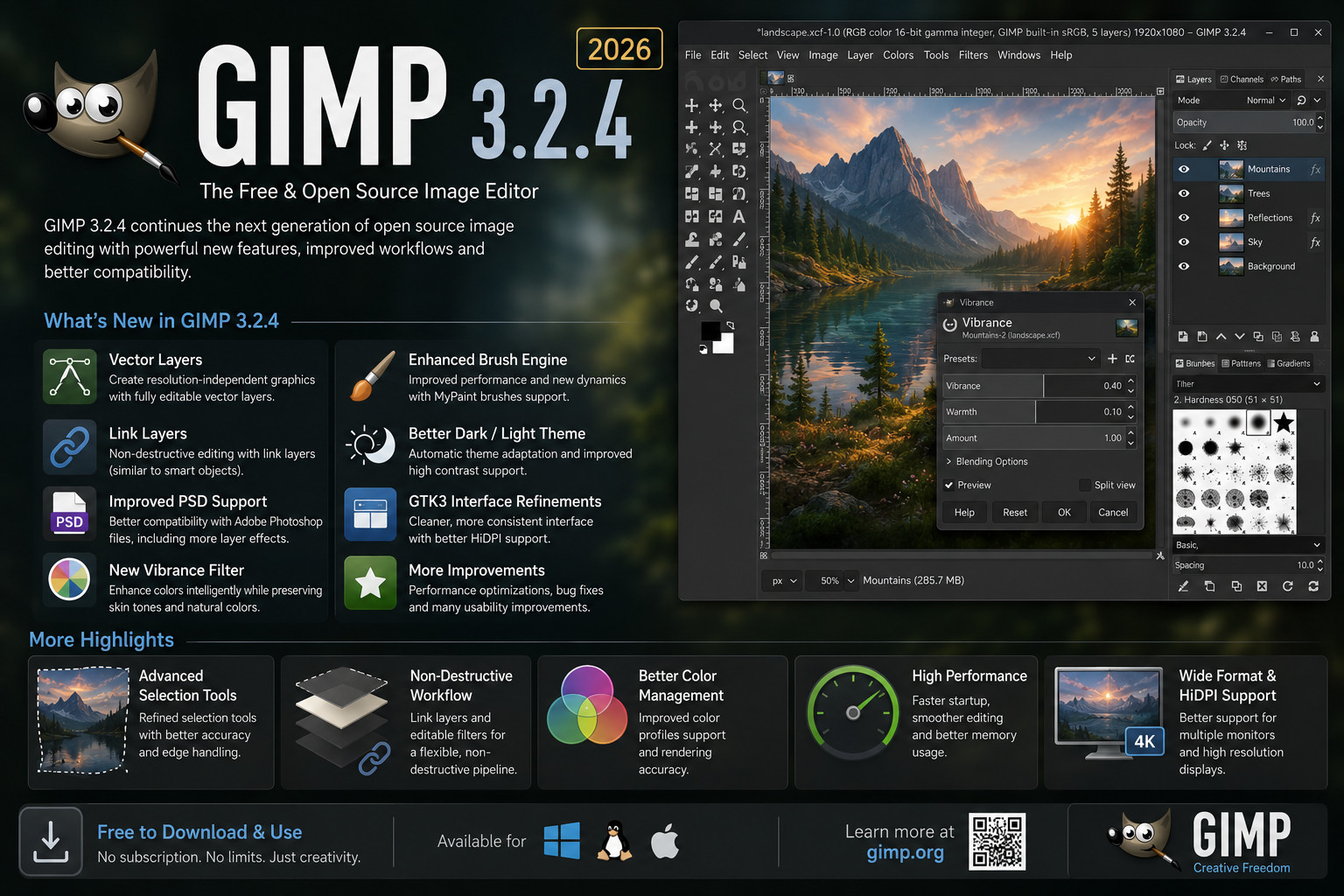Open fx effects on Sky layer
Image resolution: width=1344 pixels, height=896 pixels.
click(1315, 242)
